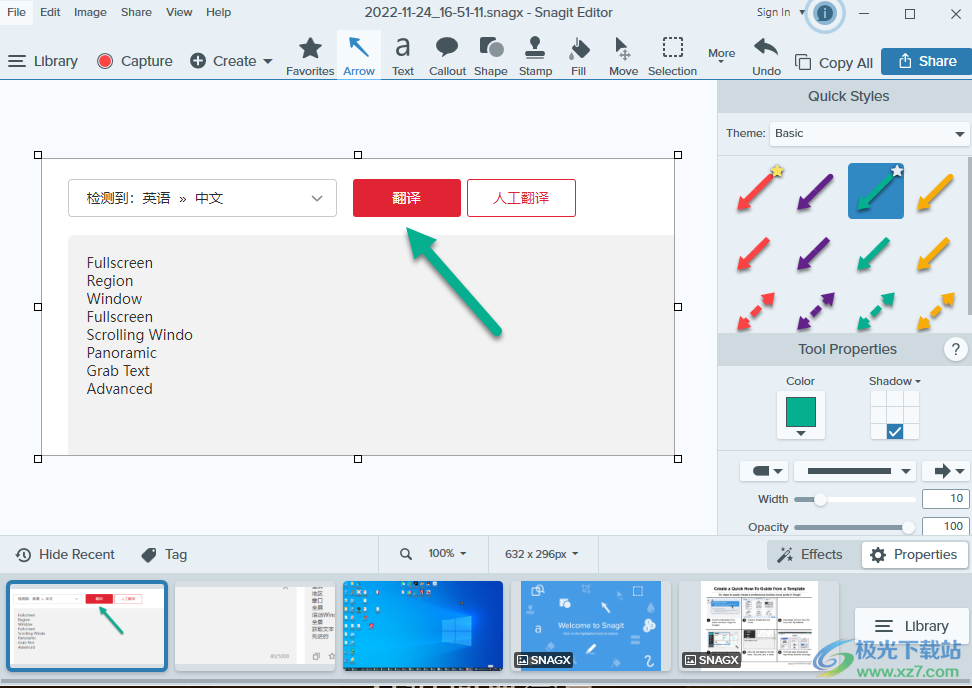Viewport: 972px width, 688px height.
Task: Open the Theme Basic dropdown
Action: 868,133
